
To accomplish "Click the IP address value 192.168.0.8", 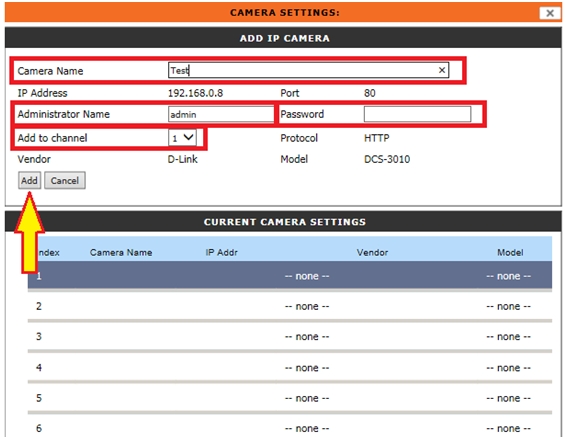I will click(x=195, y=93).
